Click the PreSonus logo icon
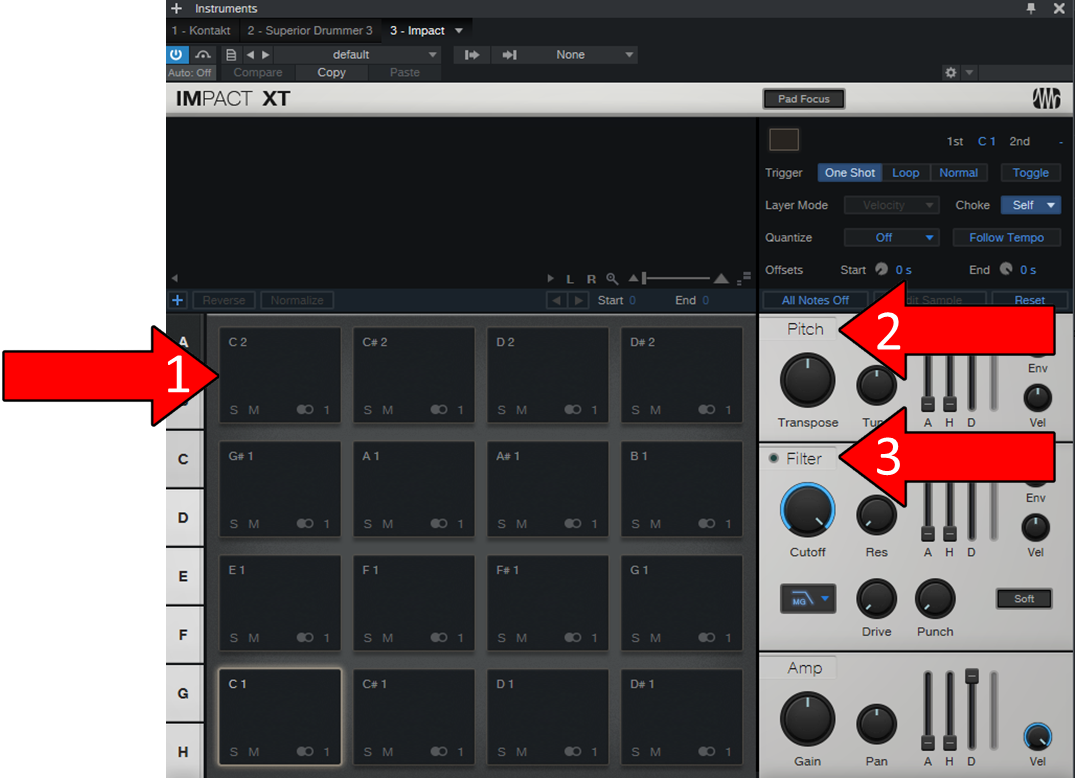The height and width of the screenshot is (778, 1075). [1046, 99]
